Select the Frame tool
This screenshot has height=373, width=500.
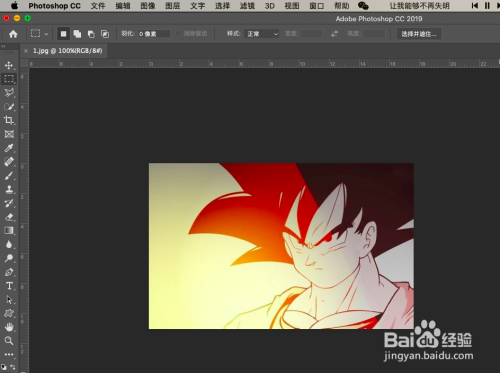(x=9, y=134)
